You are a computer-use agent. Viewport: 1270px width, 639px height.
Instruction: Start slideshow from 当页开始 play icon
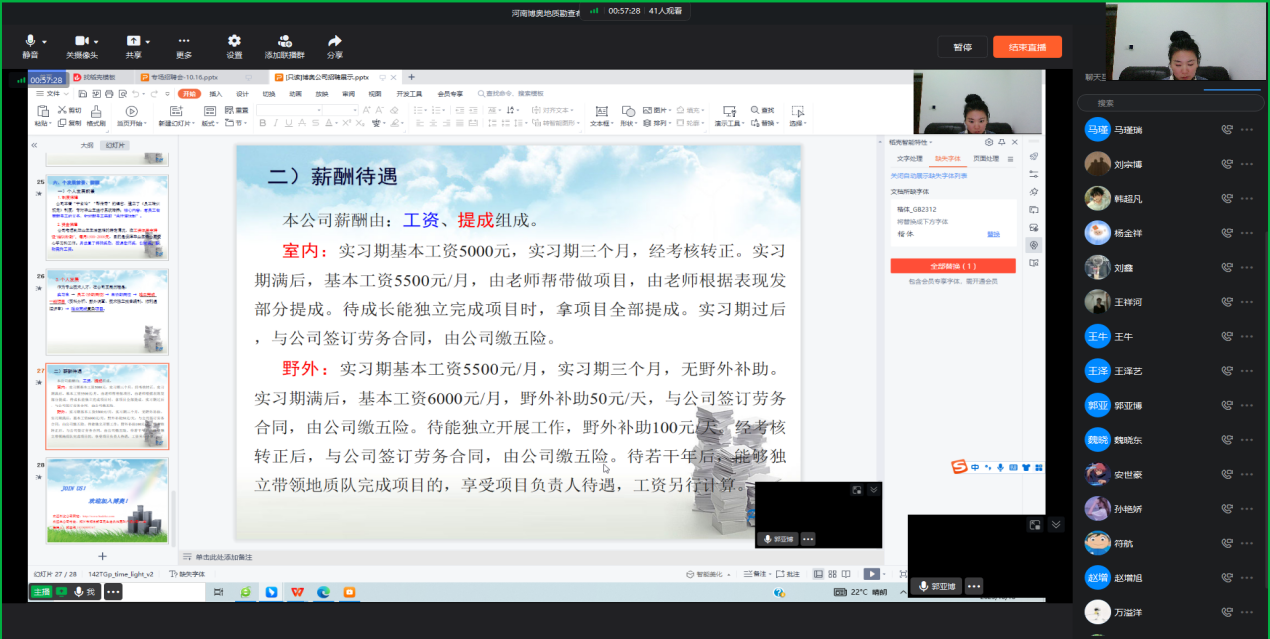131,111
